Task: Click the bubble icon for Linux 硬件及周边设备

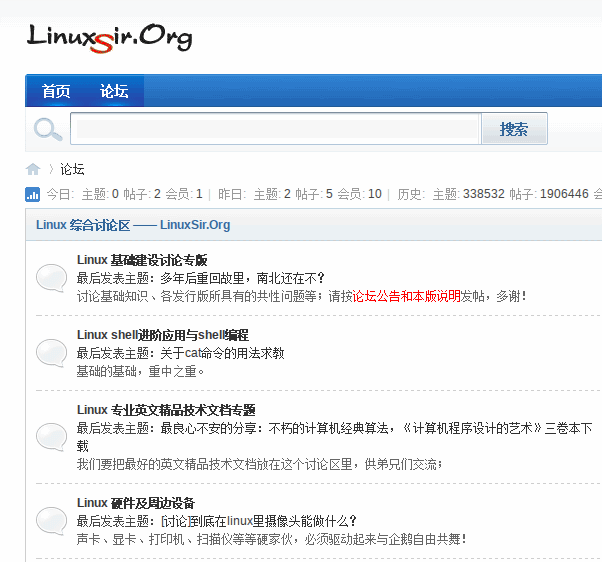Action: tap(51, 521)
